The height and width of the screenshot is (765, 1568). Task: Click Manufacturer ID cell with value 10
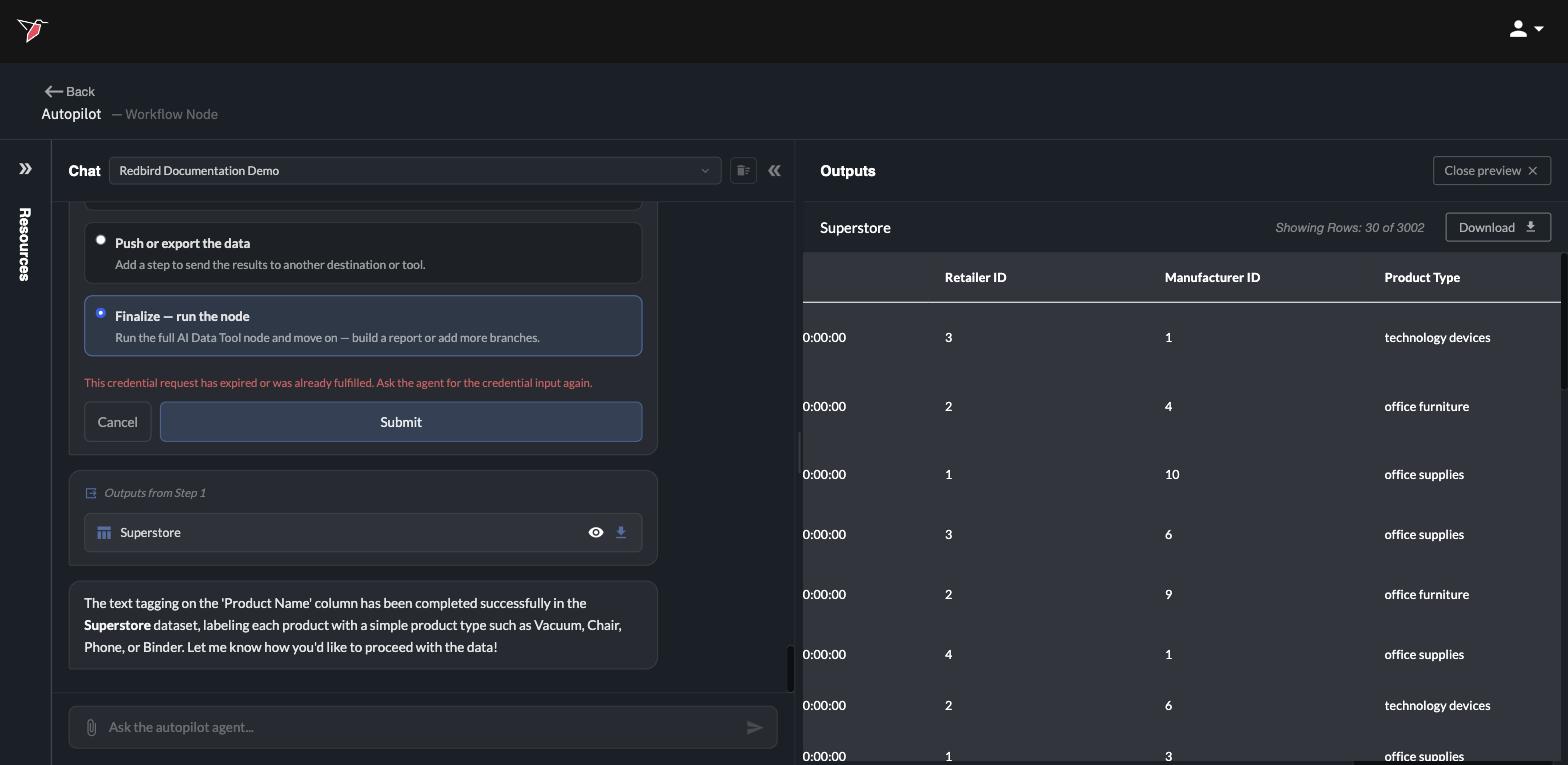click(1172, 474)
